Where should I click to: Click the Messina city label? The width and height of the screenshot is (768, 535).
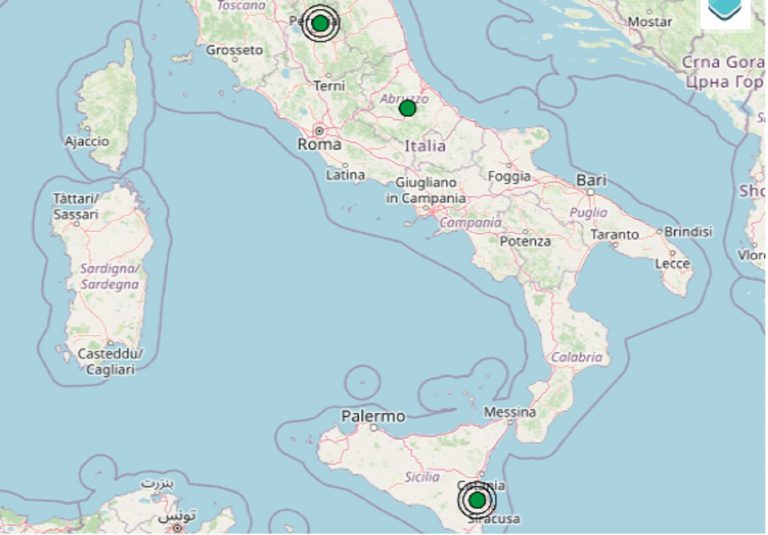[x=510, y=411]
